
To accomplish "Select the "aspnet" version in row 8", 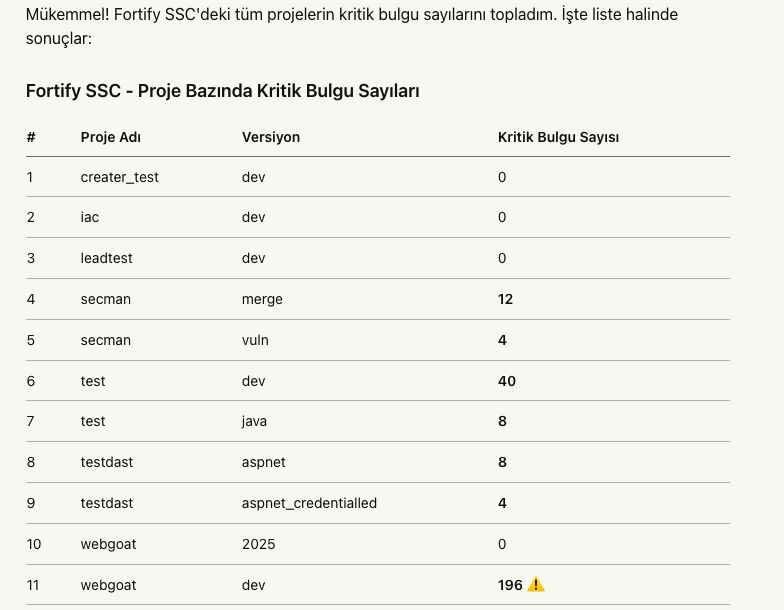I will click(263, 462).
